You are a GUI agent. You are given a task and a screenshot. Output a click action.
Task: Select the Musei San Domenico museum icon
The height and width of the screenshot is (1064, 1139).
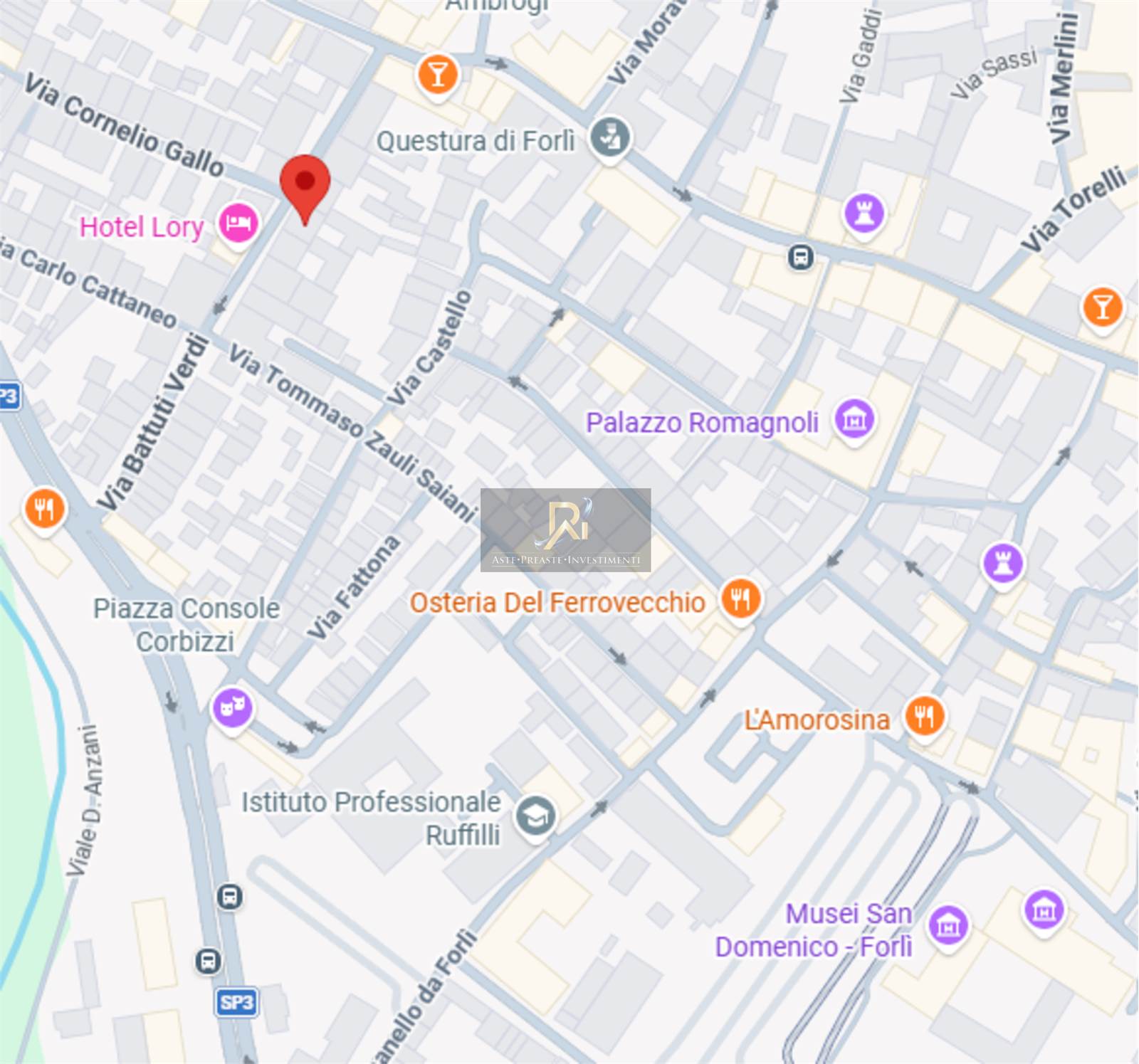(x=949, y=926)
